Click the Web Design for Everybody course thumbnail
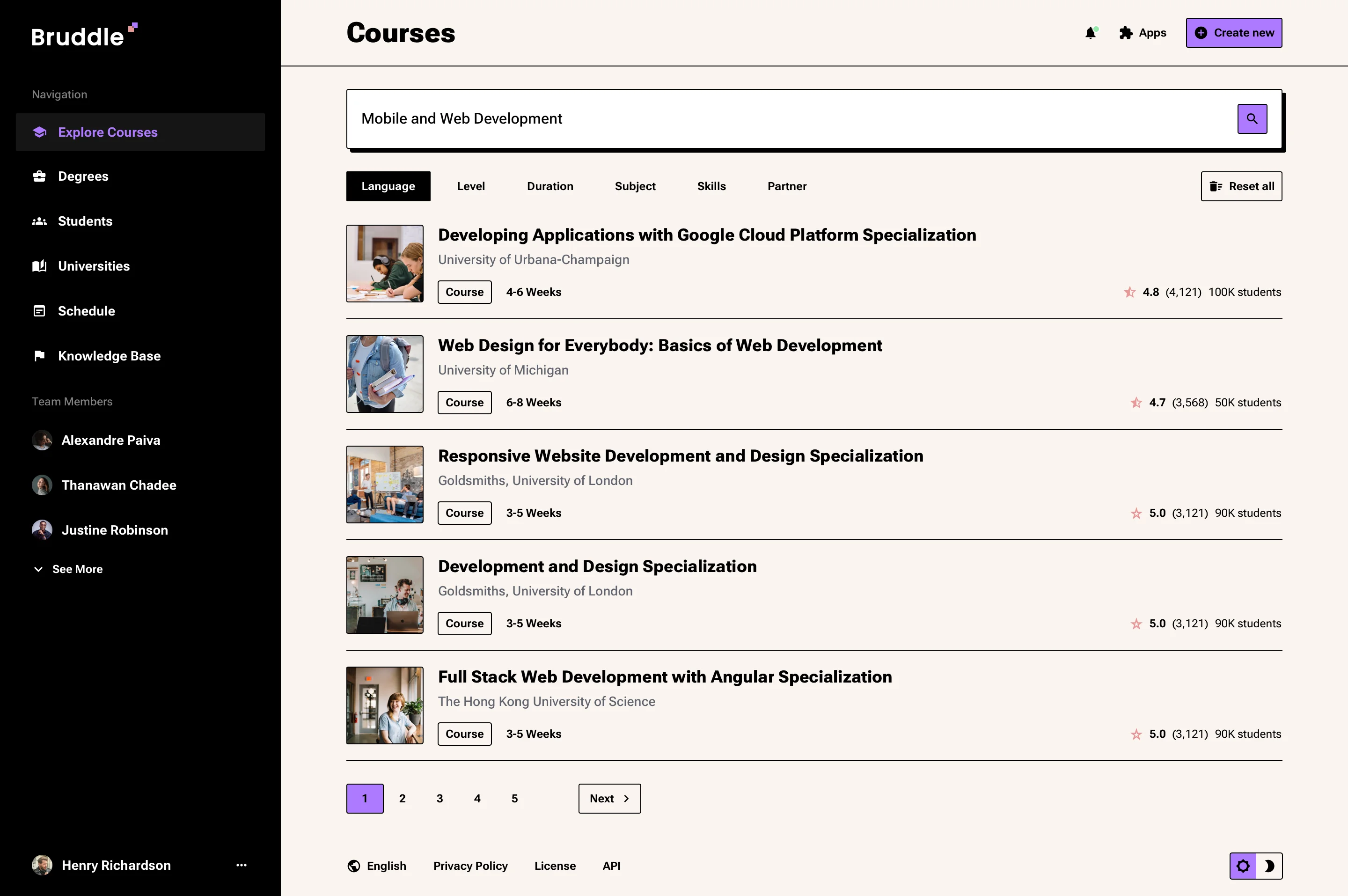 [x=384, y=374]
